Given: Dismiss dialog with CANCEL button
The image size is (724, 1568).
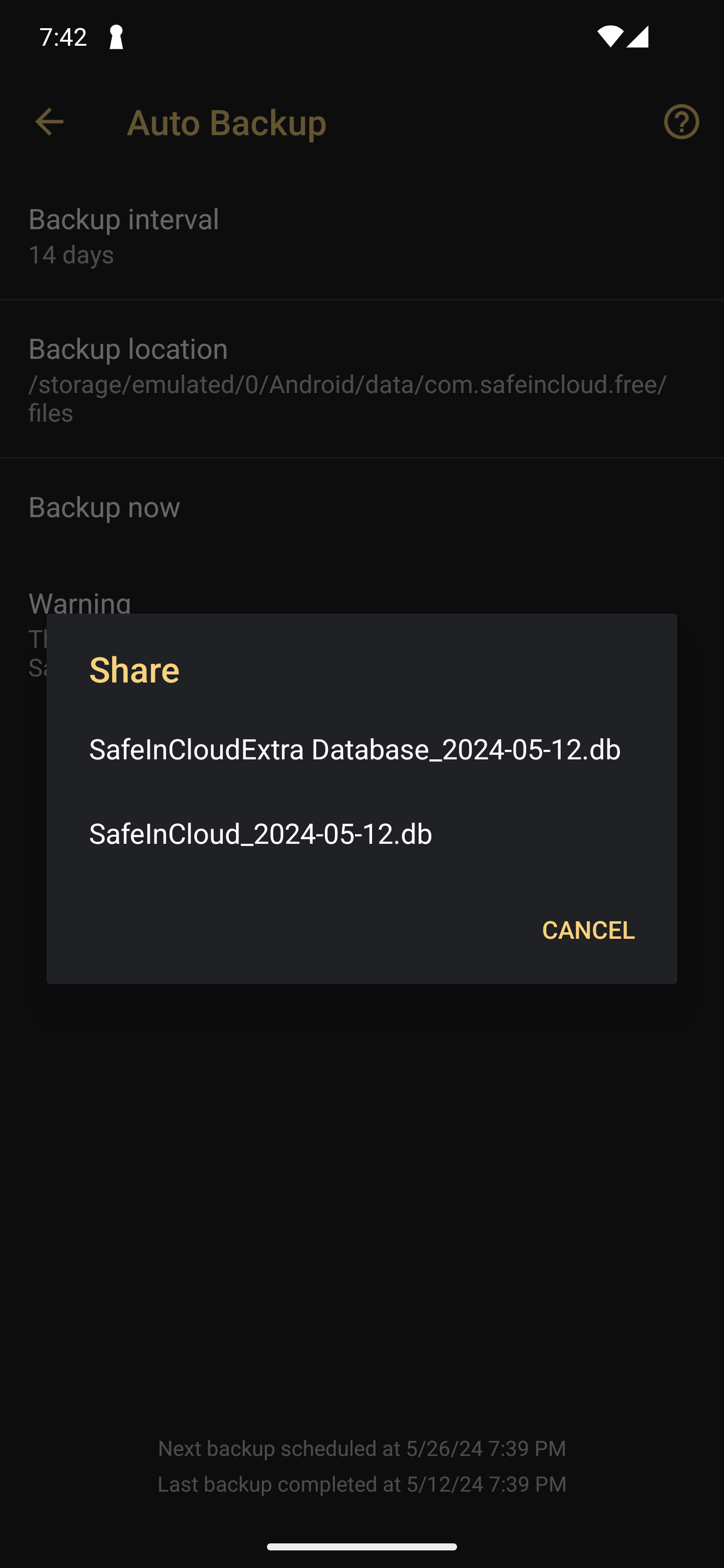Looking at the screenshot, I should click(588, 929).
